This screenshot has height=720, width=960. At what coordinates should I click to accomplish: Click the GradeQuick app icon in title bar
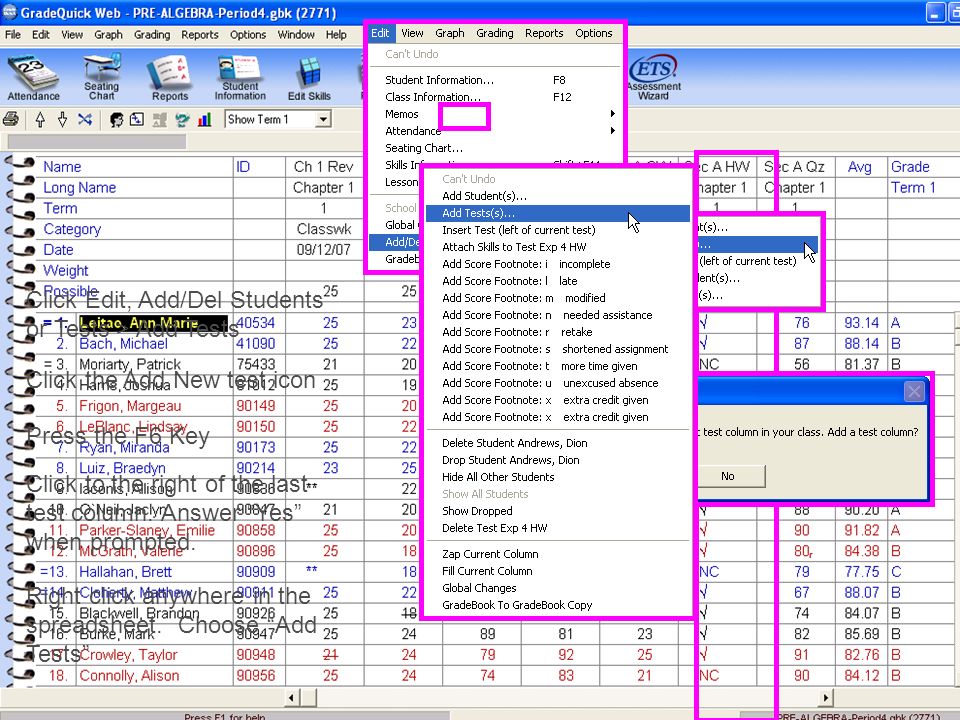[x=10, y=12]
